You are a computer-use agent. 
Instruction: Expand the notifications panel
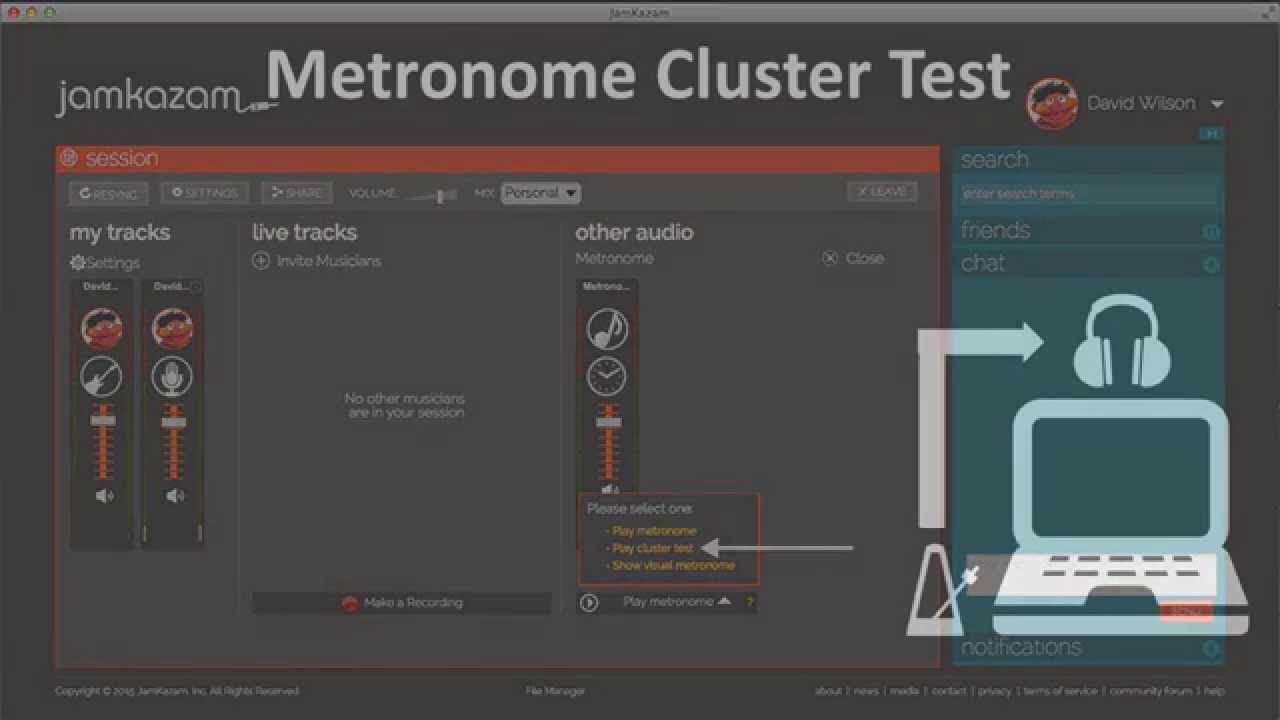click(x=1088, y=648)
